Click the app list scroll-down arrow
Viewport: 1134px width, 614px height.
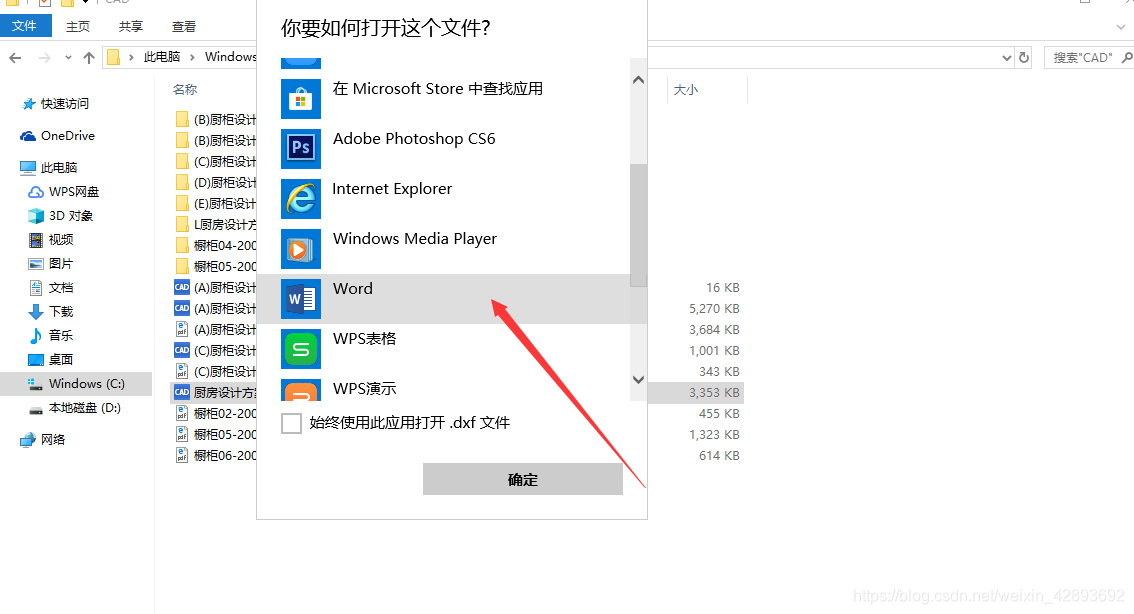638,380
